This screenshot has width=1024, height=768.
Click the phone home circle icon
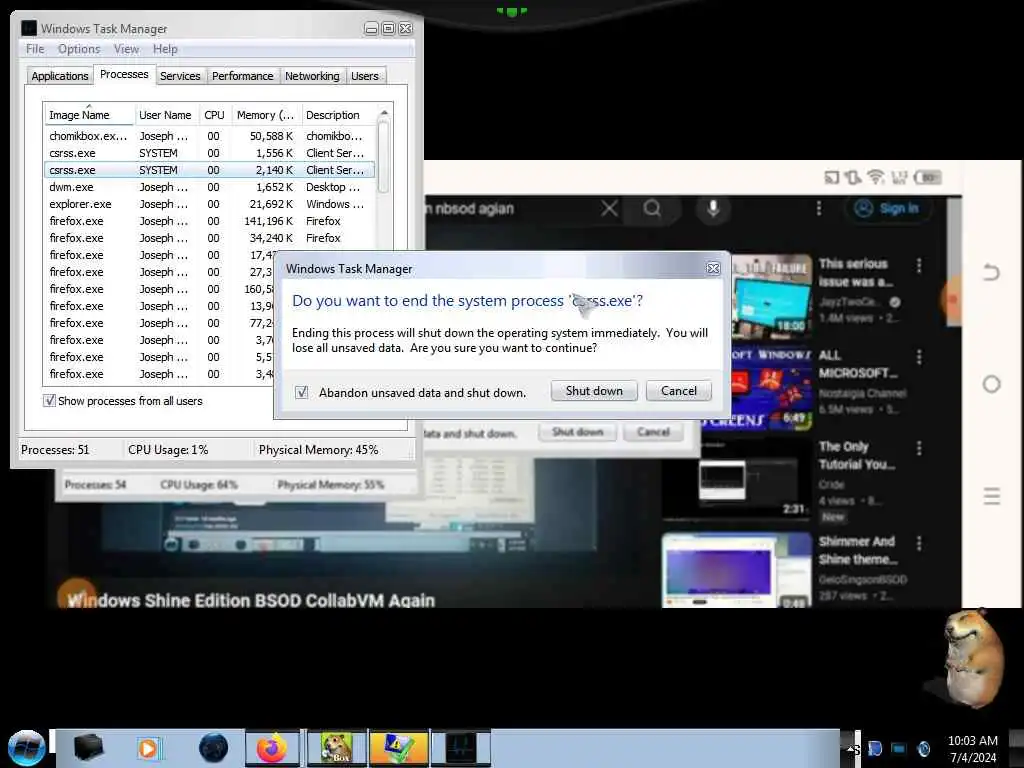991,384
